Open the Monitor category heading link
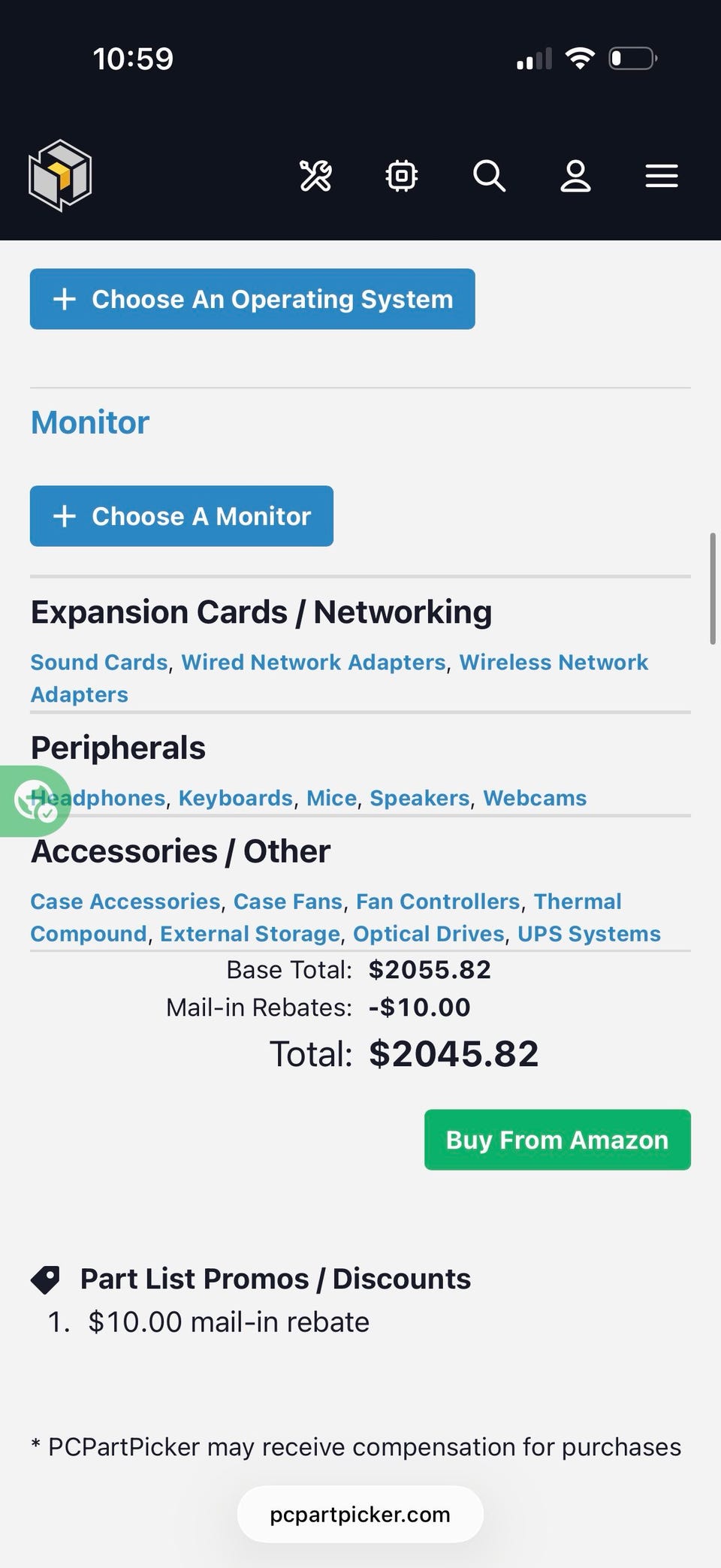Screen dimensions: 721x1568 [90, 422]
